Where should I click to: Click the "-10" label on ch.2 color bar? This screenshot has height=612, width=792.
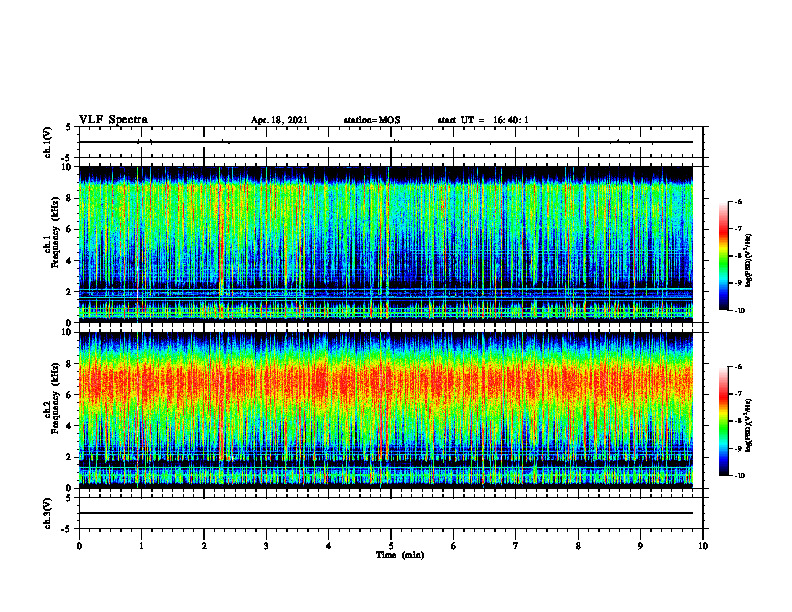[739, 476]
